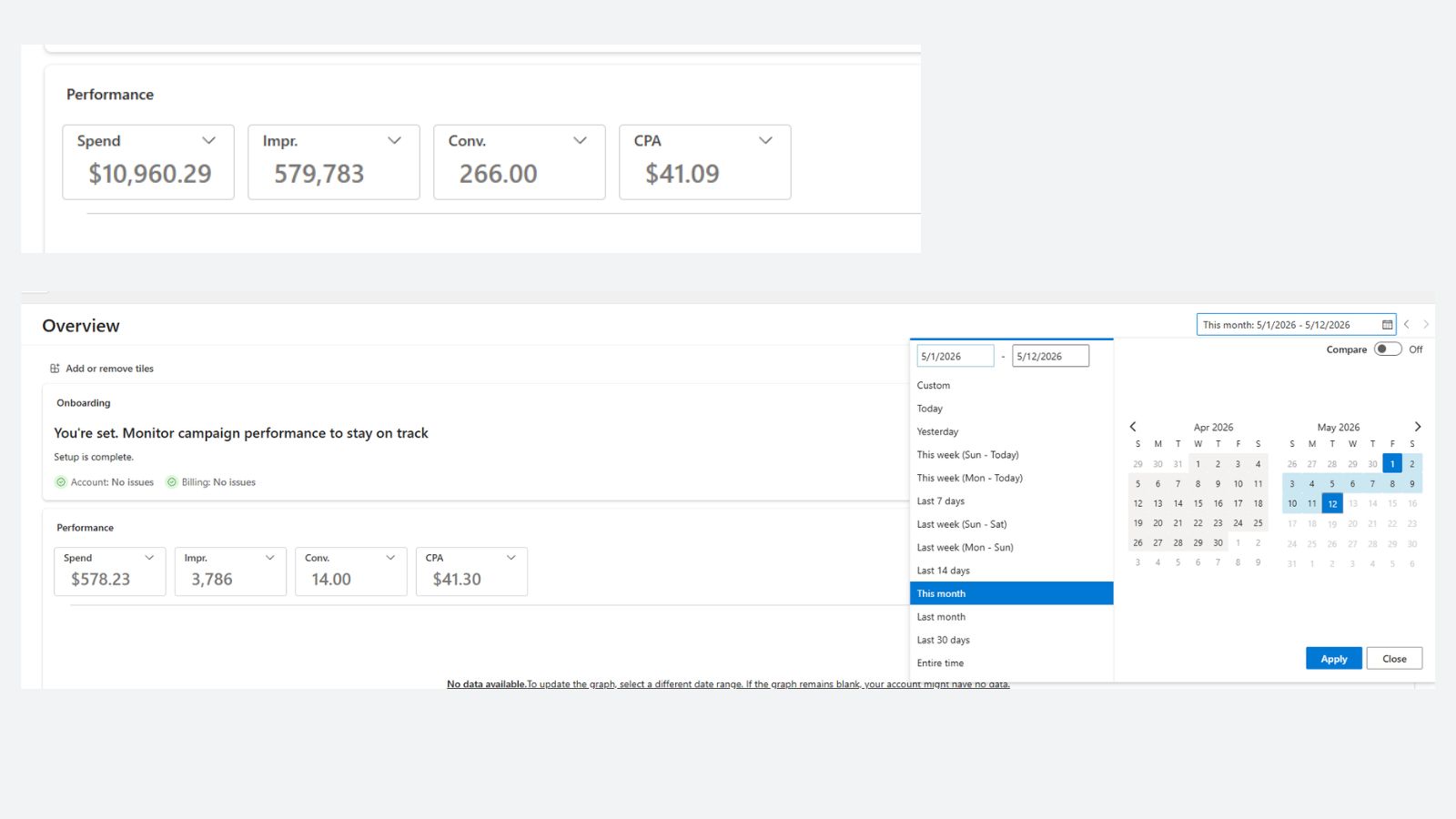This screenshot has height=819, width=1456.
Task: Open the CPA $41.30 tile dropdown
Action: coord(511,558)
